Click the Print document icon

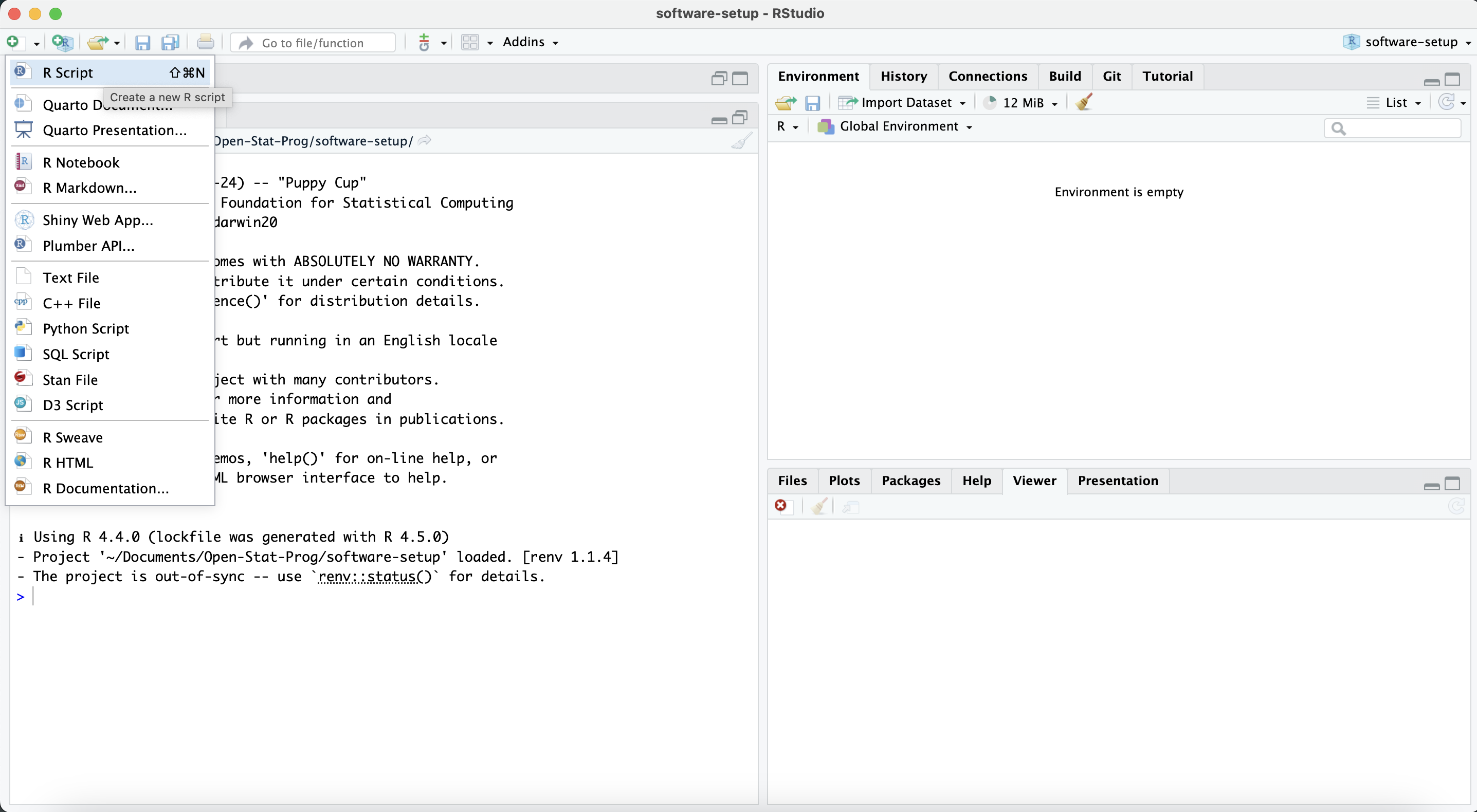tap(205, 43)
